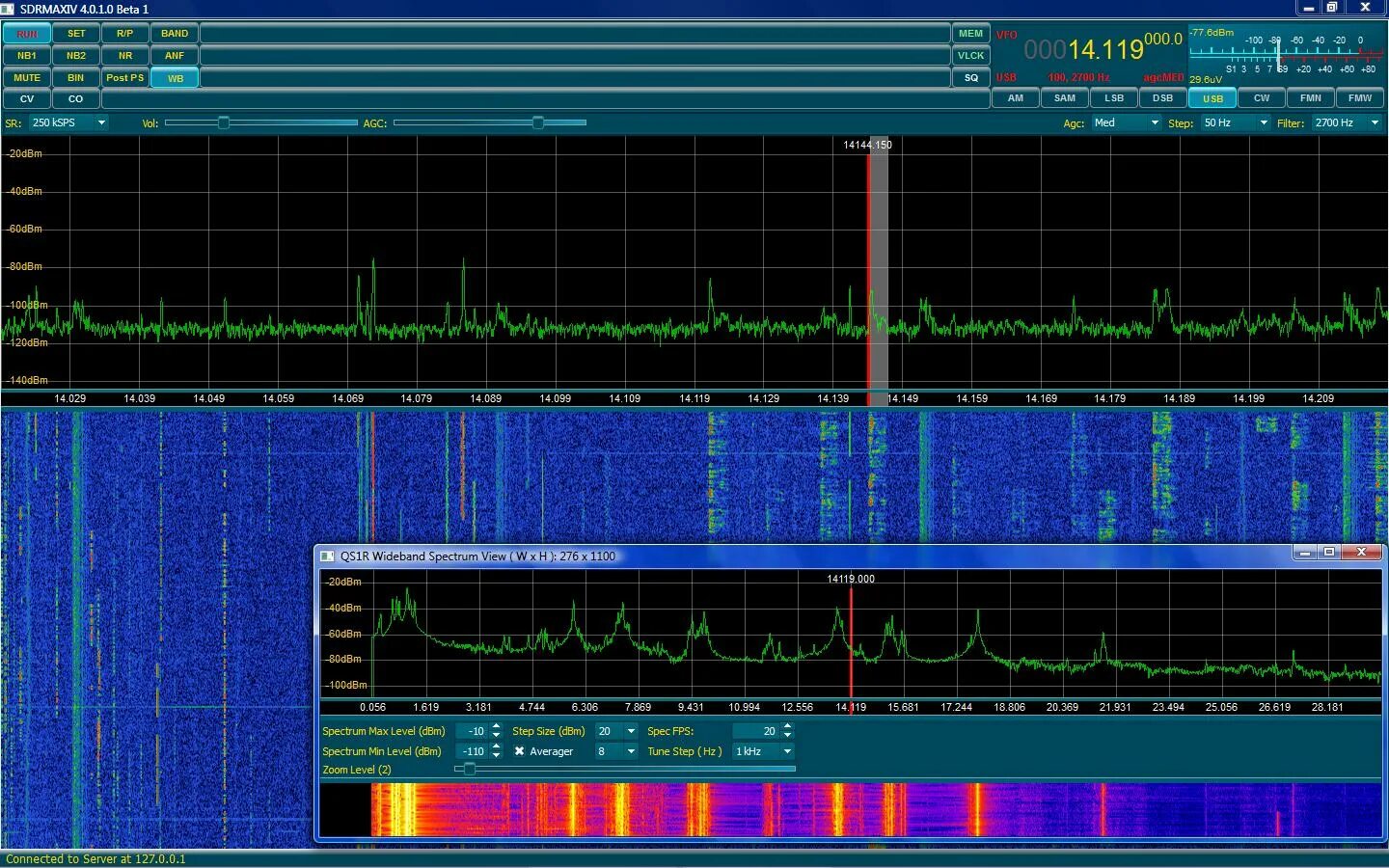This screenshot has width=1389, height=868.
Task: Select AM demodulation mode
Action: (1016, 98)
